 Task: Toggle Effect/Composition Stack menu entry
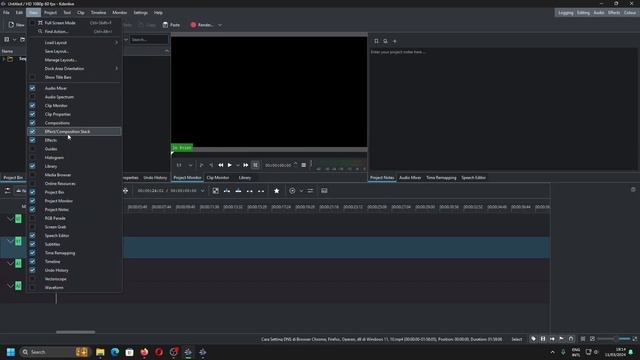tap(74, 131)
